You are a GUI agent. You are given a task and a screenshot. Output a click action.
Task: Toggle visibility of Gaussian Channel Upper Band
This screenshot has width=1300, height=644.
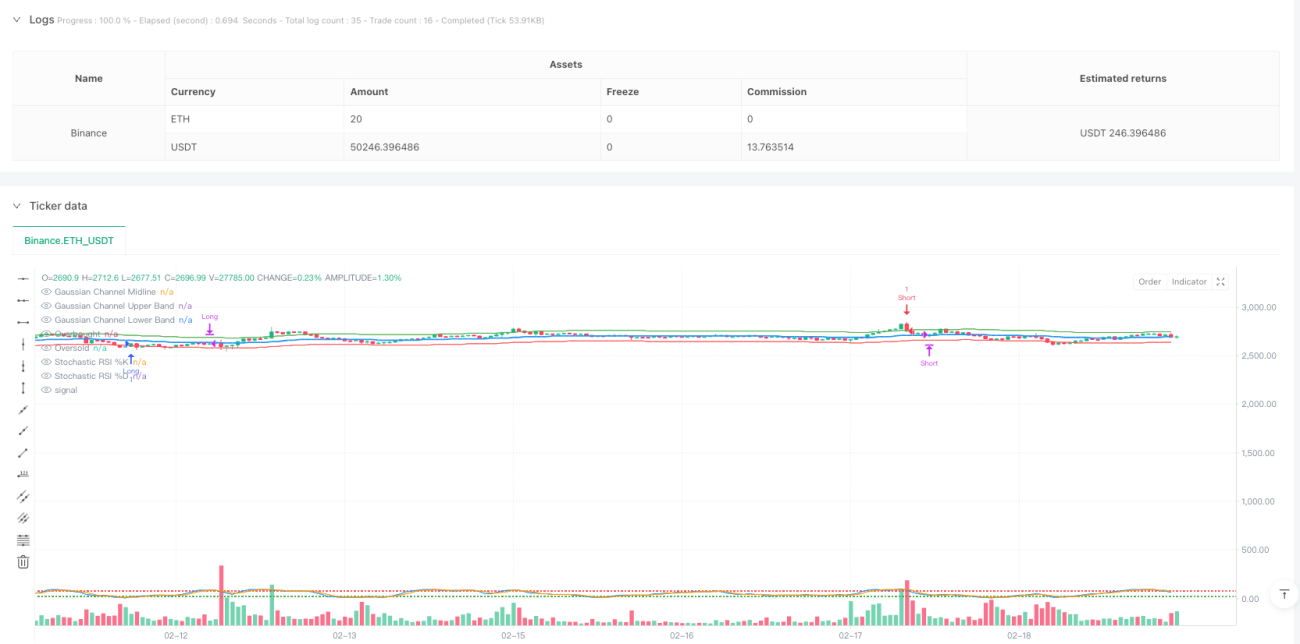(46, 305)
